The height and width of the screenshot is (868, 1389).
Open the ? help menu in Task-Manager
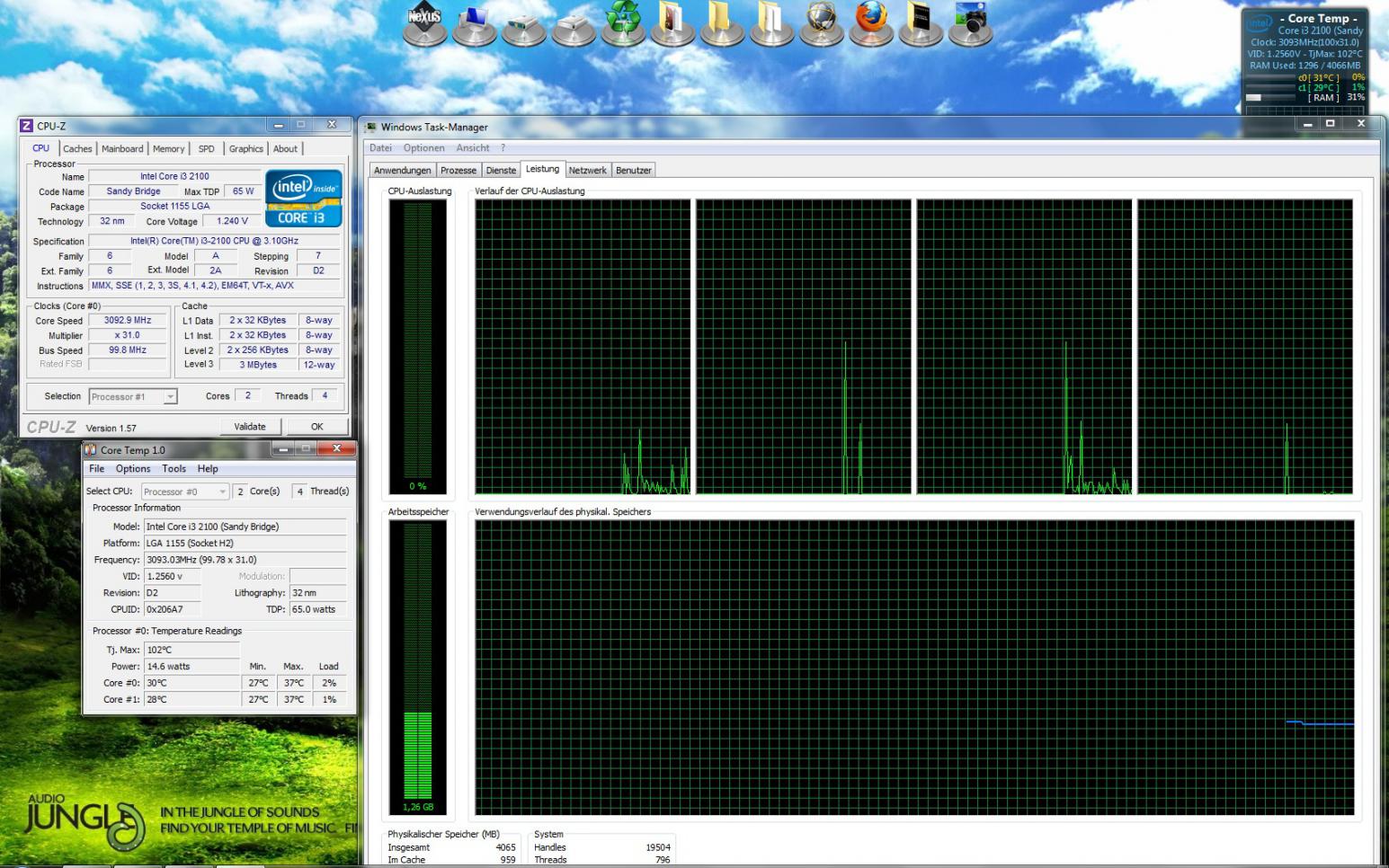point(503,148)
